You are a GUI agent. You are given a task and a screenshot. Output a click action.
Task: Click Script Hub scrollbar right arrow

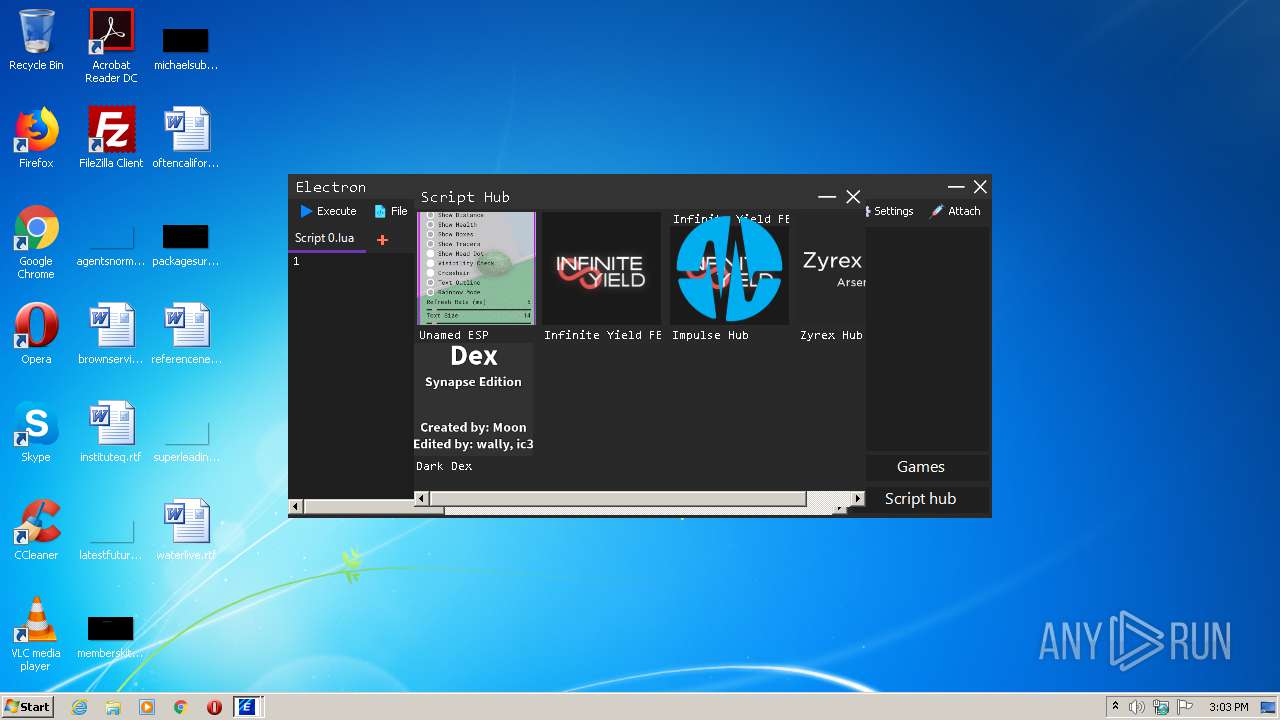tap(857, 498)
